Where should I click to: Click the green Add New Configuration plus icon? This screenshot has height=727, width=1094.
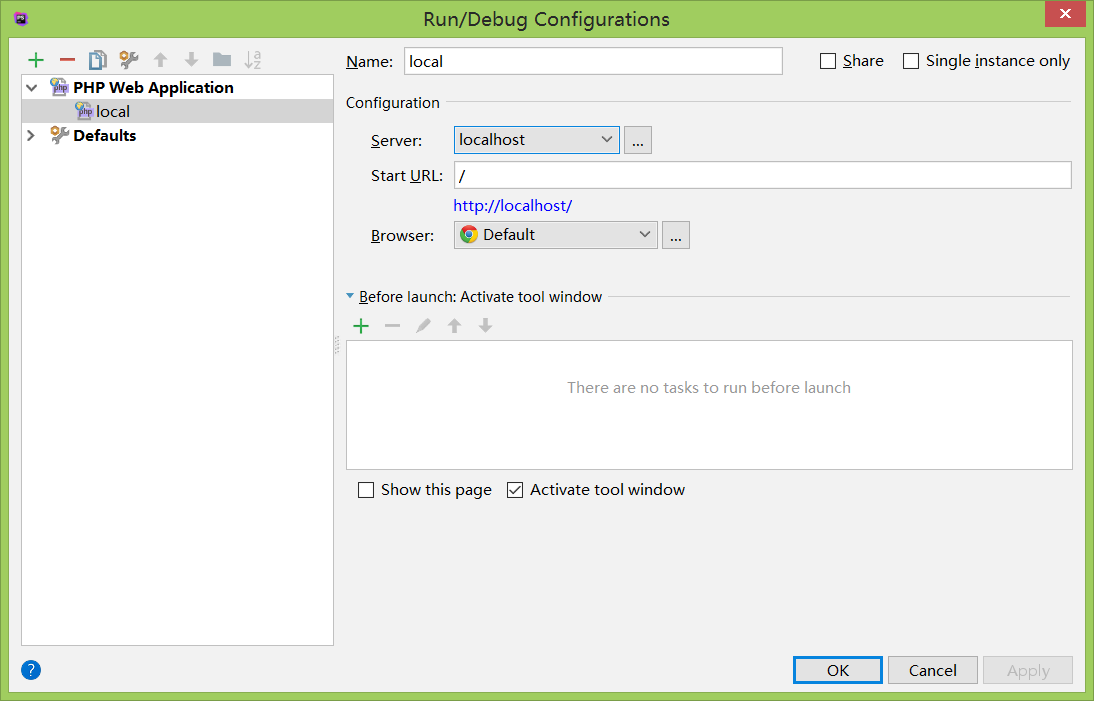36,60
